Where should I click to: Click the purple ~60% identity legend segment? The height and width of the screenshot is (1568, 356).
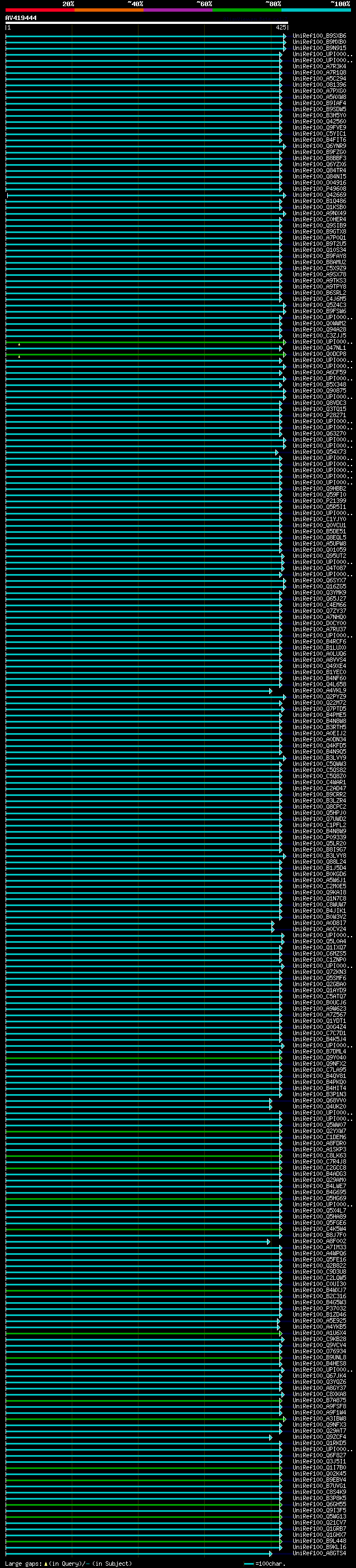pos(179,11)
